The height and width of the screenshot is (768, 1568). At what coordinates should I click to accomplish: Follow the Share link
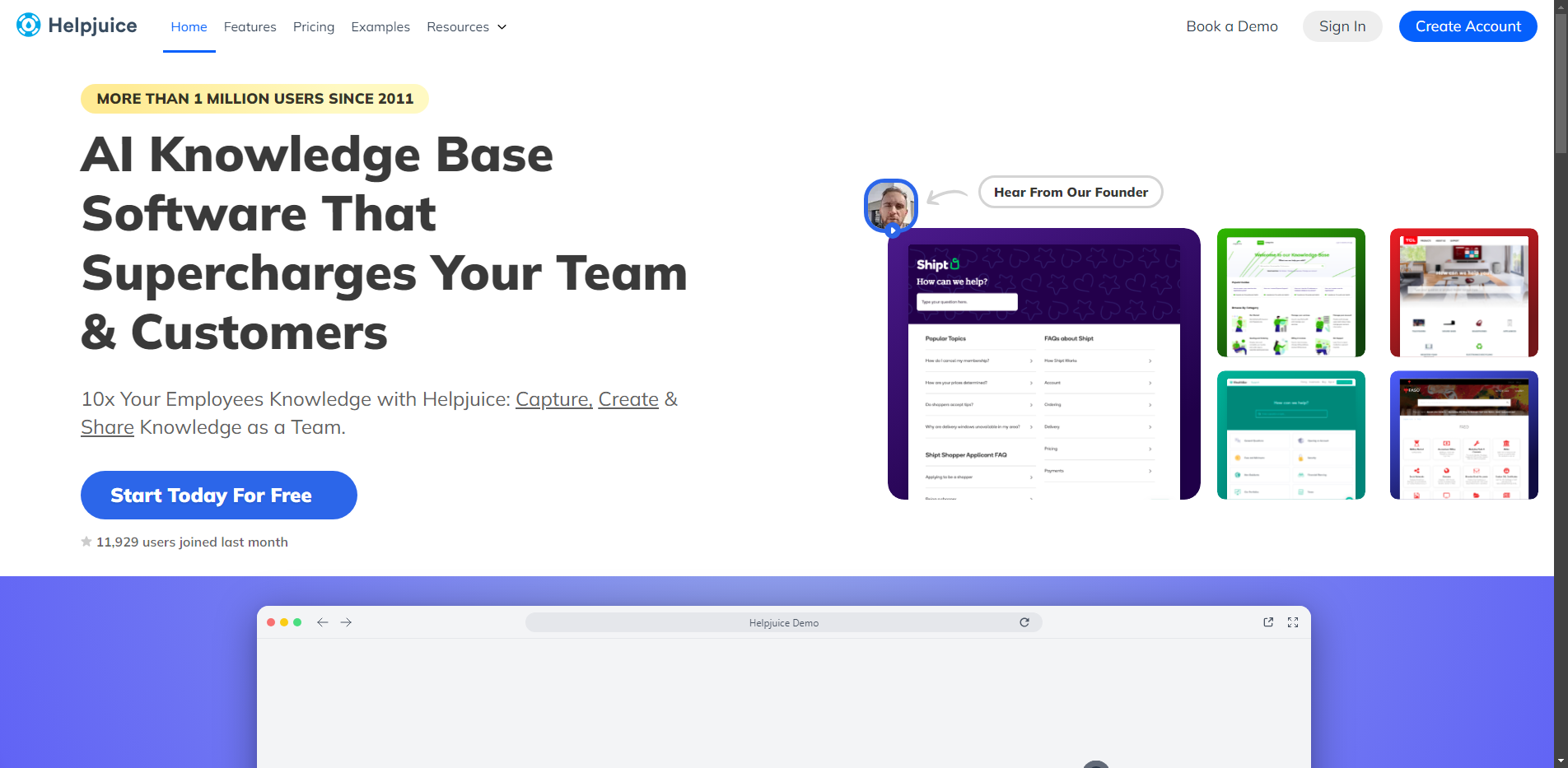click(107, 427)
